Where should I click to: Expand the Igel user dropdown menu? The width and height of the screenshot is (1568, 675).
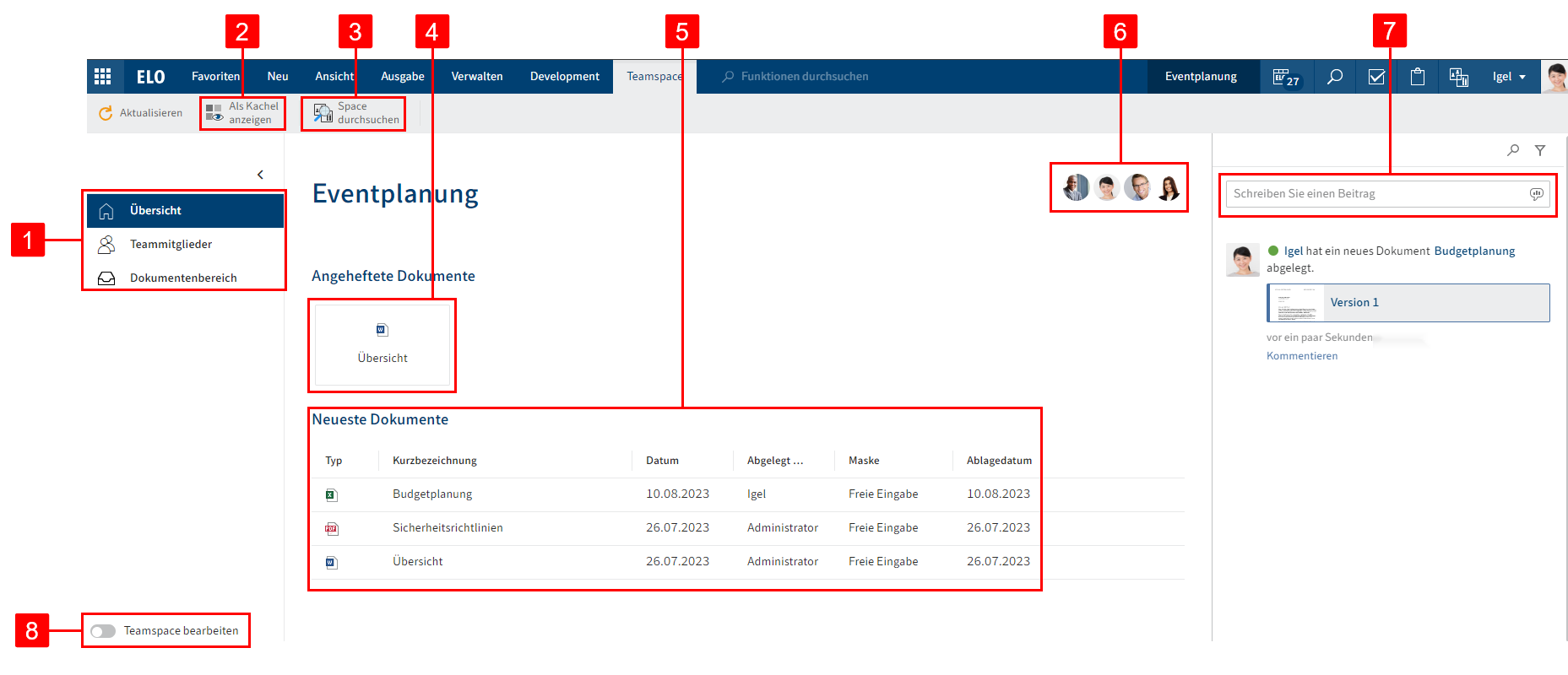click(1509, 77)
